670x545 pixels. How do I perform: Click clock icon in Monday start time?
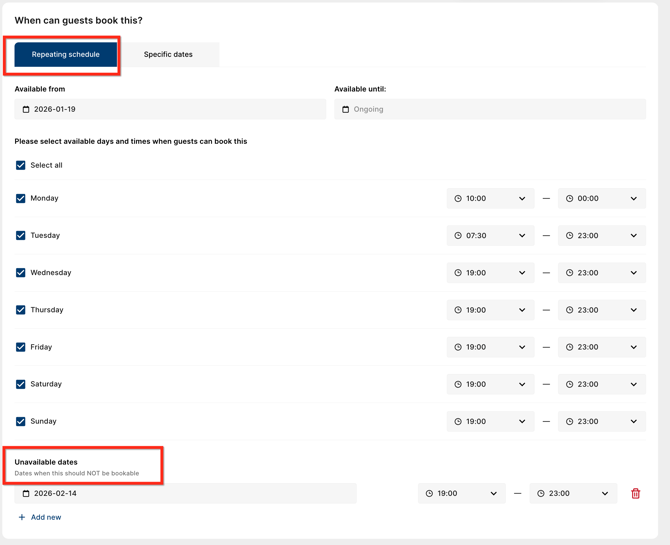tap(458, 198)
